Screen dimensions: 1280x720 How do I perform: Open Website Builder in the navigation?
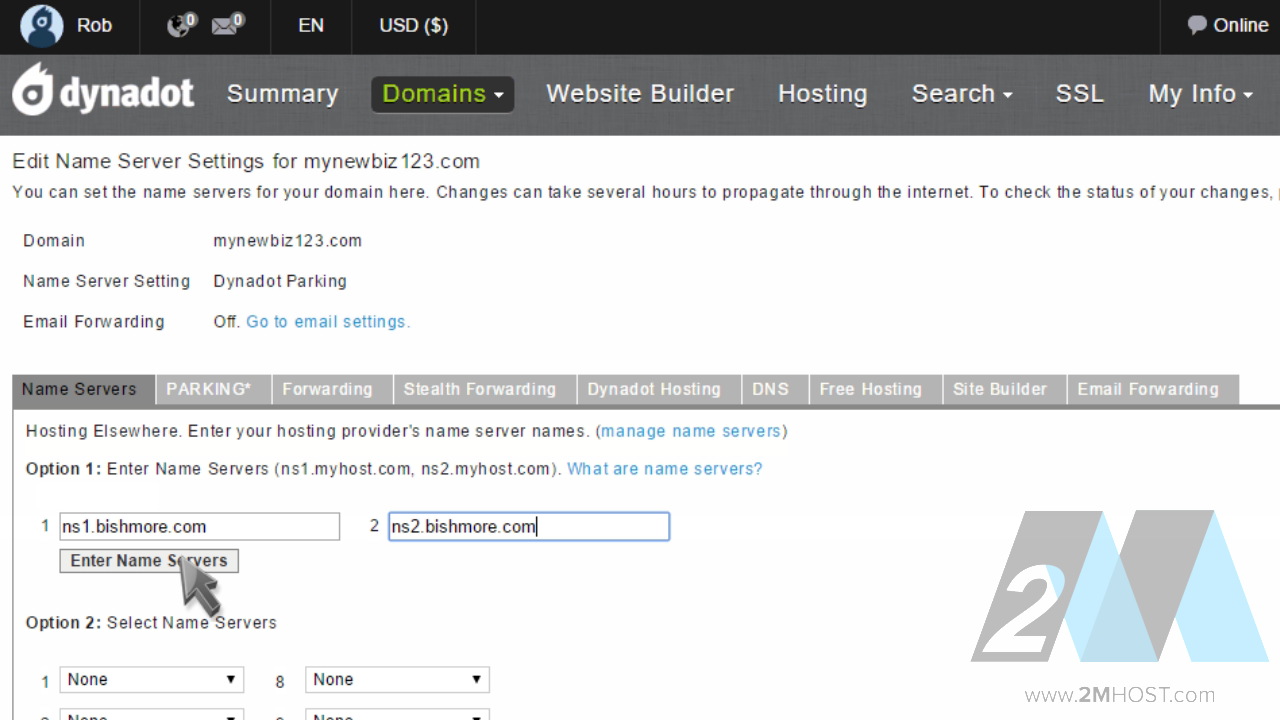(640, 94)
